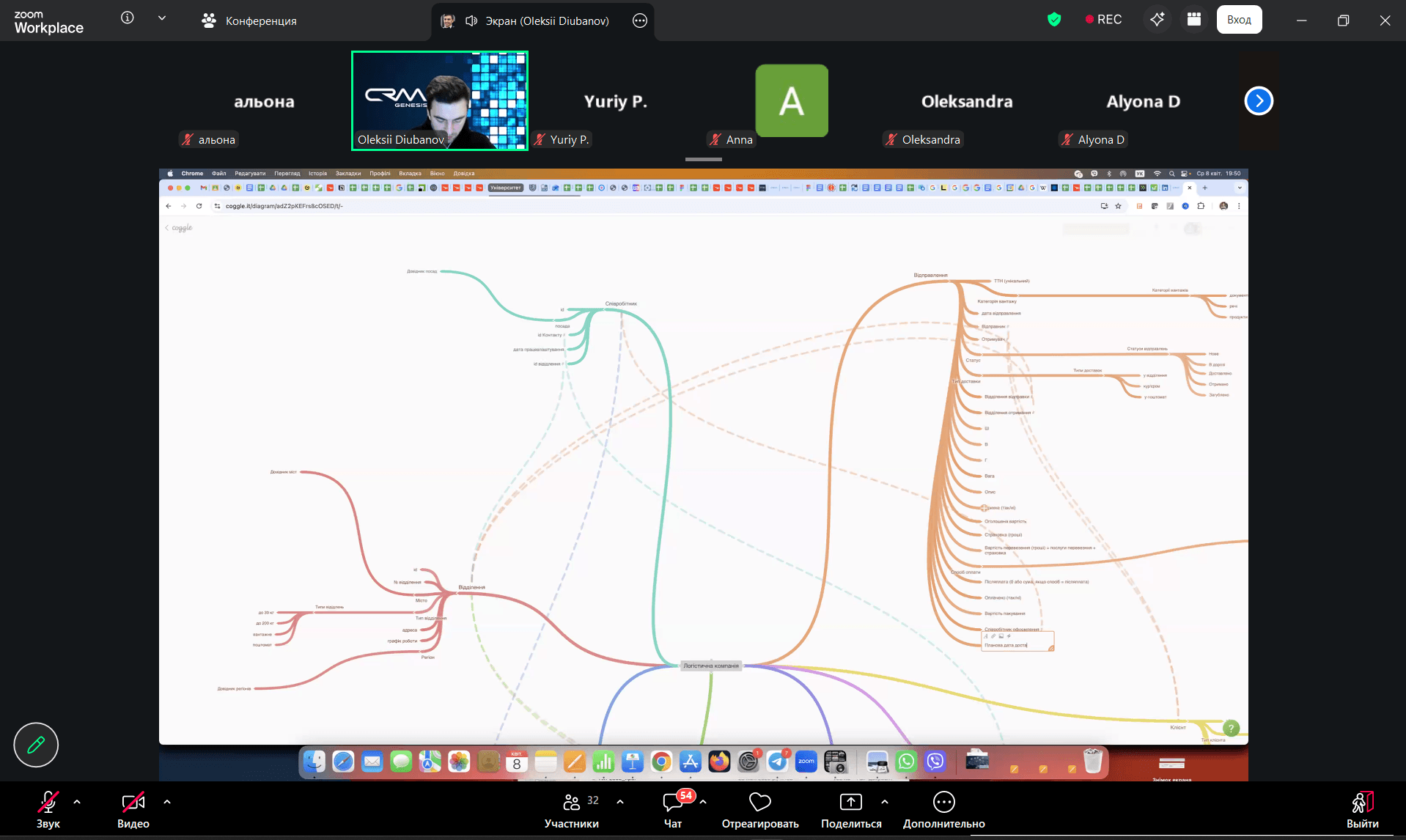Unmute microphone with the Sound button
The image size is (1406, 840).
coord(48,809)
